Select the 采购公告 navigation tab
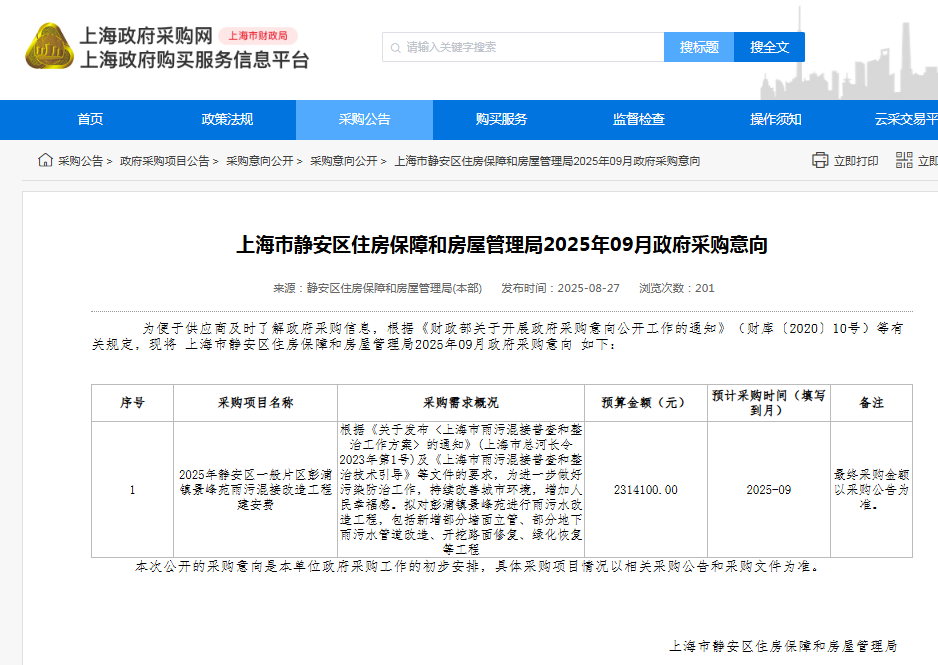This screenshot has height=665, width=938. [364, 120]
